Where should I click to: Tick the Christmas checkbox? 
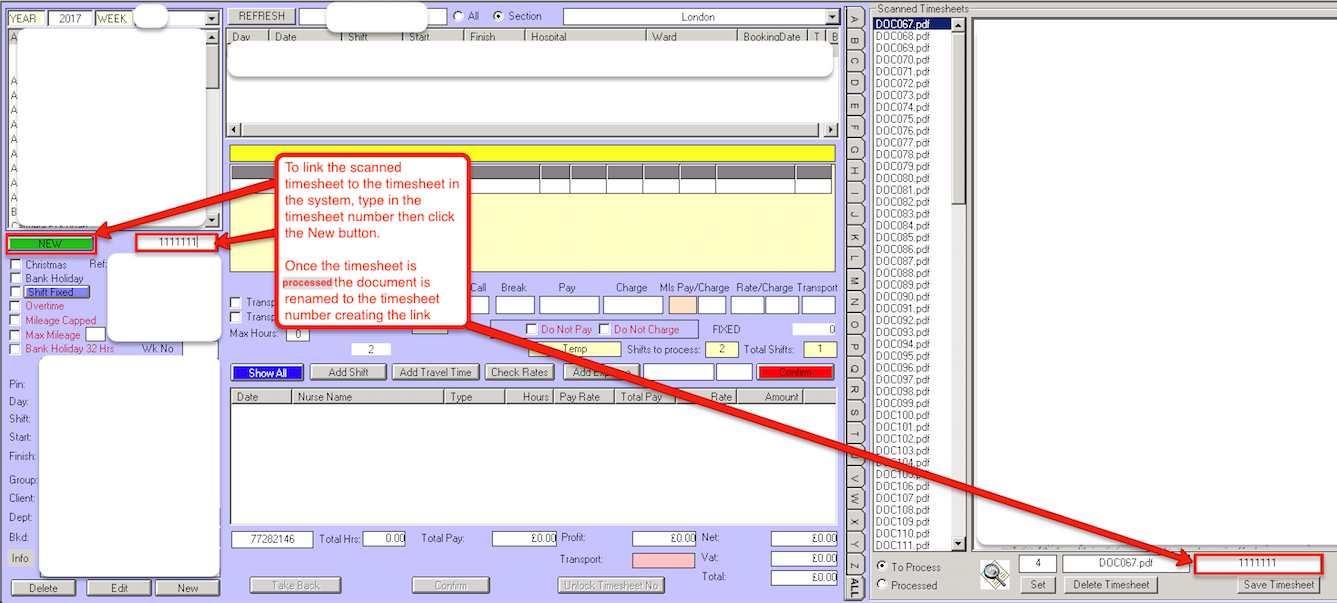[15, 264]
